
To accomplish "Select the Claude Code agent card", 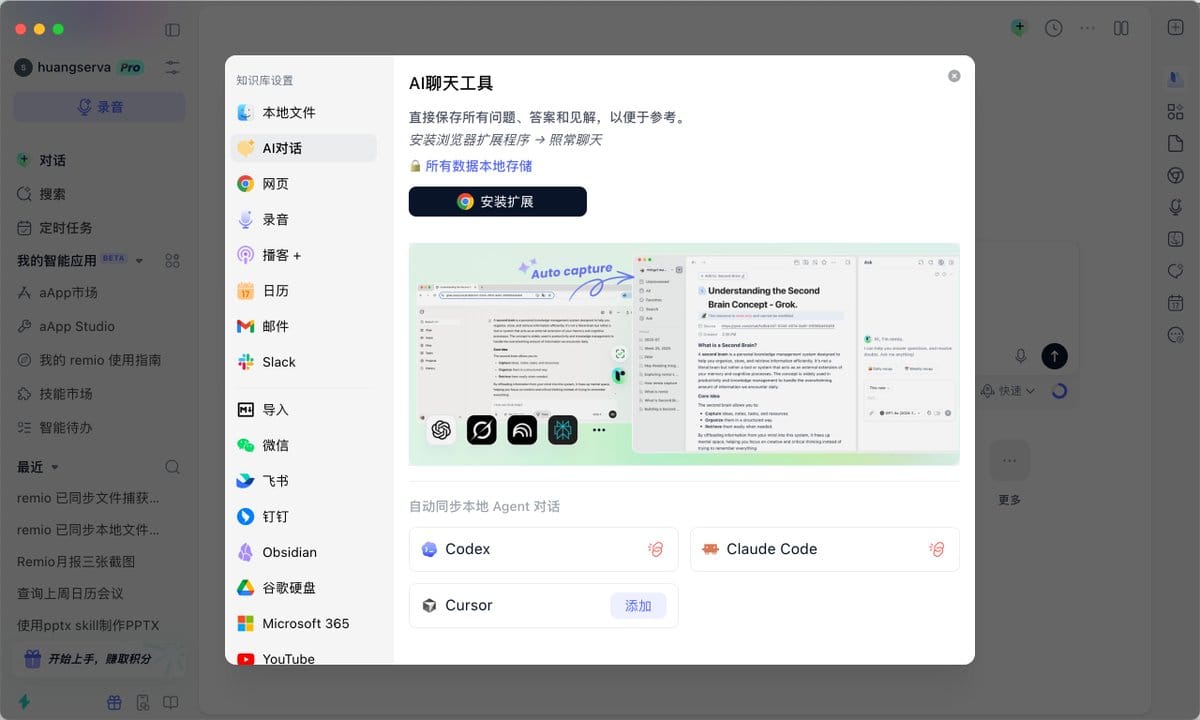I will [825, 549].
